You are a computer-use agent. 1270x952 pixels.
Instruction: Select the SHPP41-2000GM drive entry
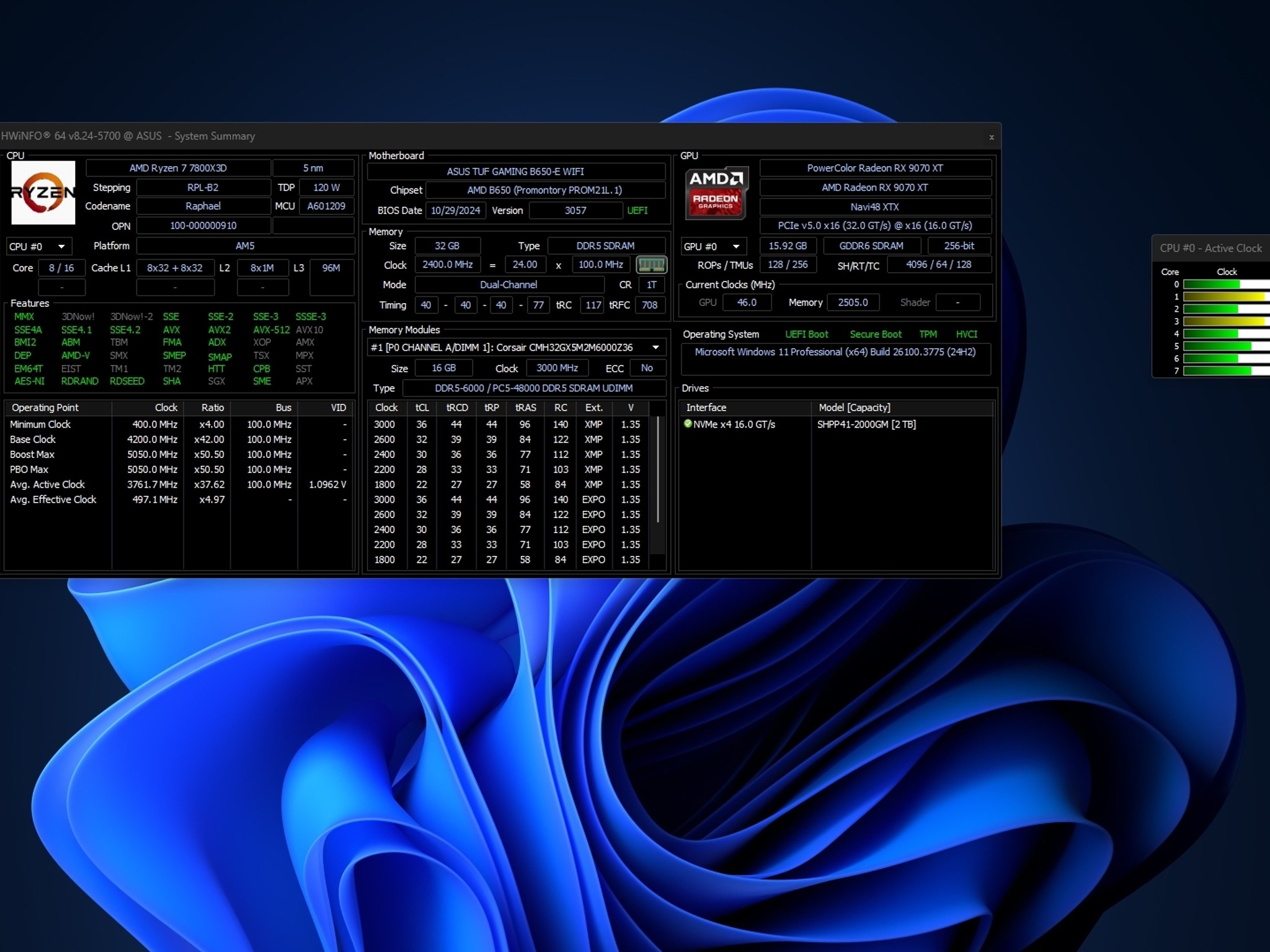point(866,425)
